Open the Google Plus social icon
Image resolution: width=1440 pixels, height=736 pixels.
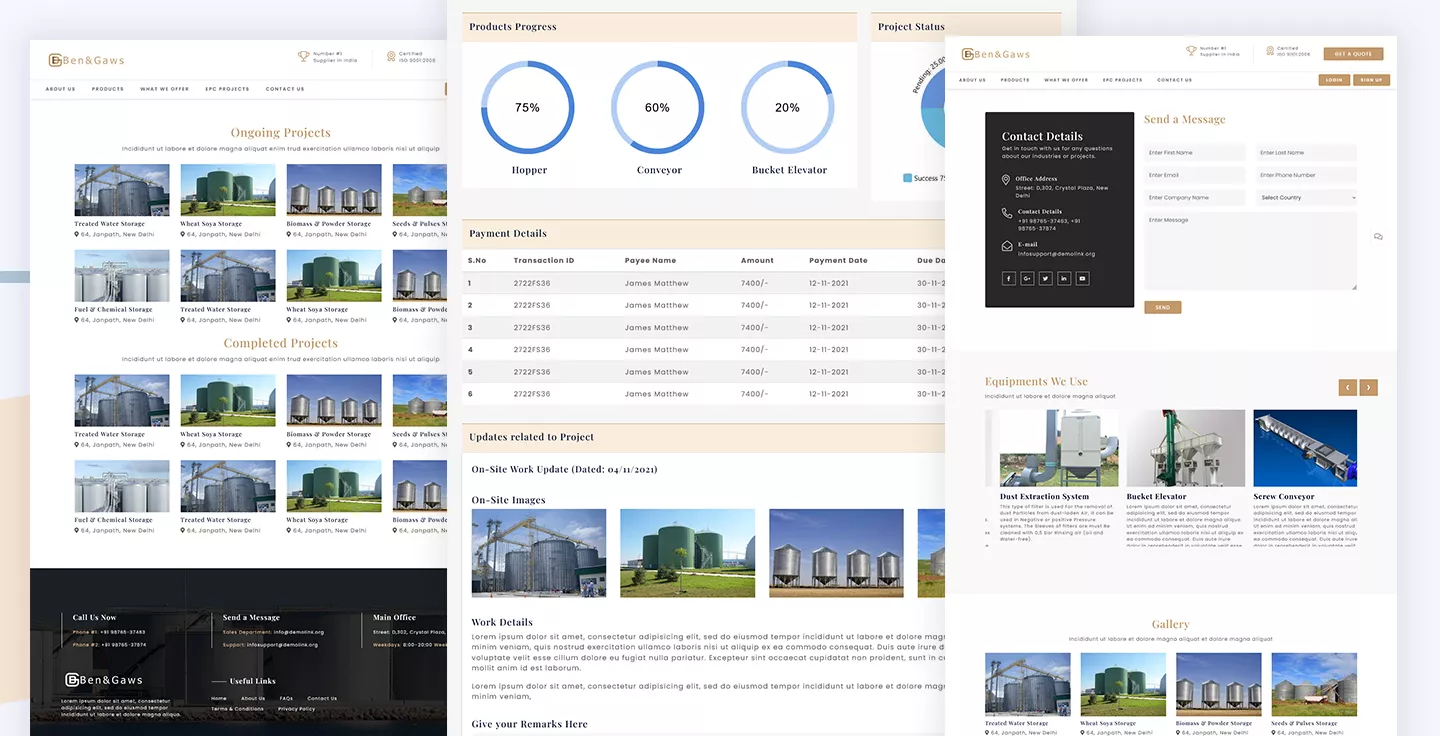coord(1027,278)
